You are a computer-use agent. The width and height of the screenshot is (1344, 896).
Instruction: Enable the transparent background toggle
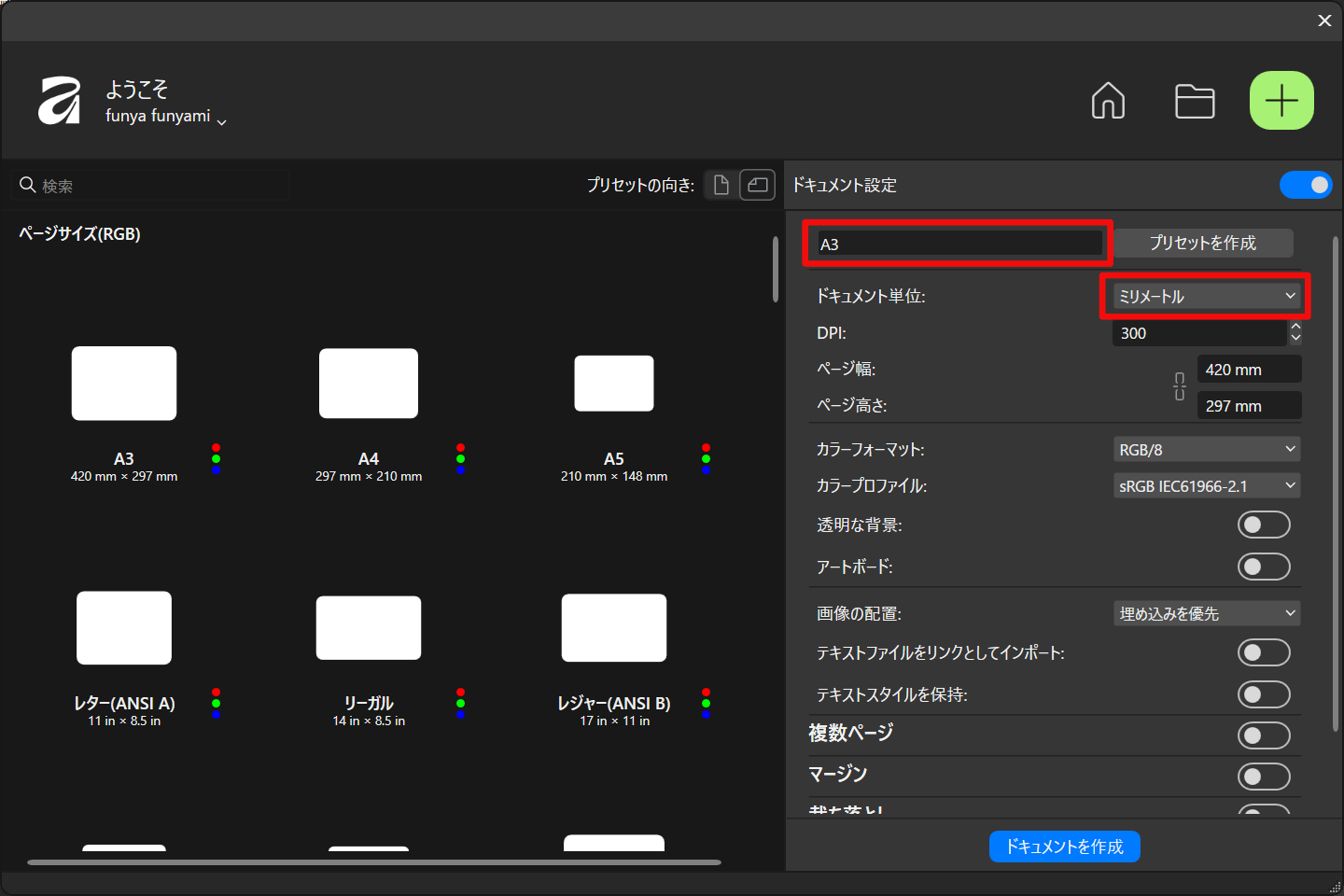coord(1263,525)
